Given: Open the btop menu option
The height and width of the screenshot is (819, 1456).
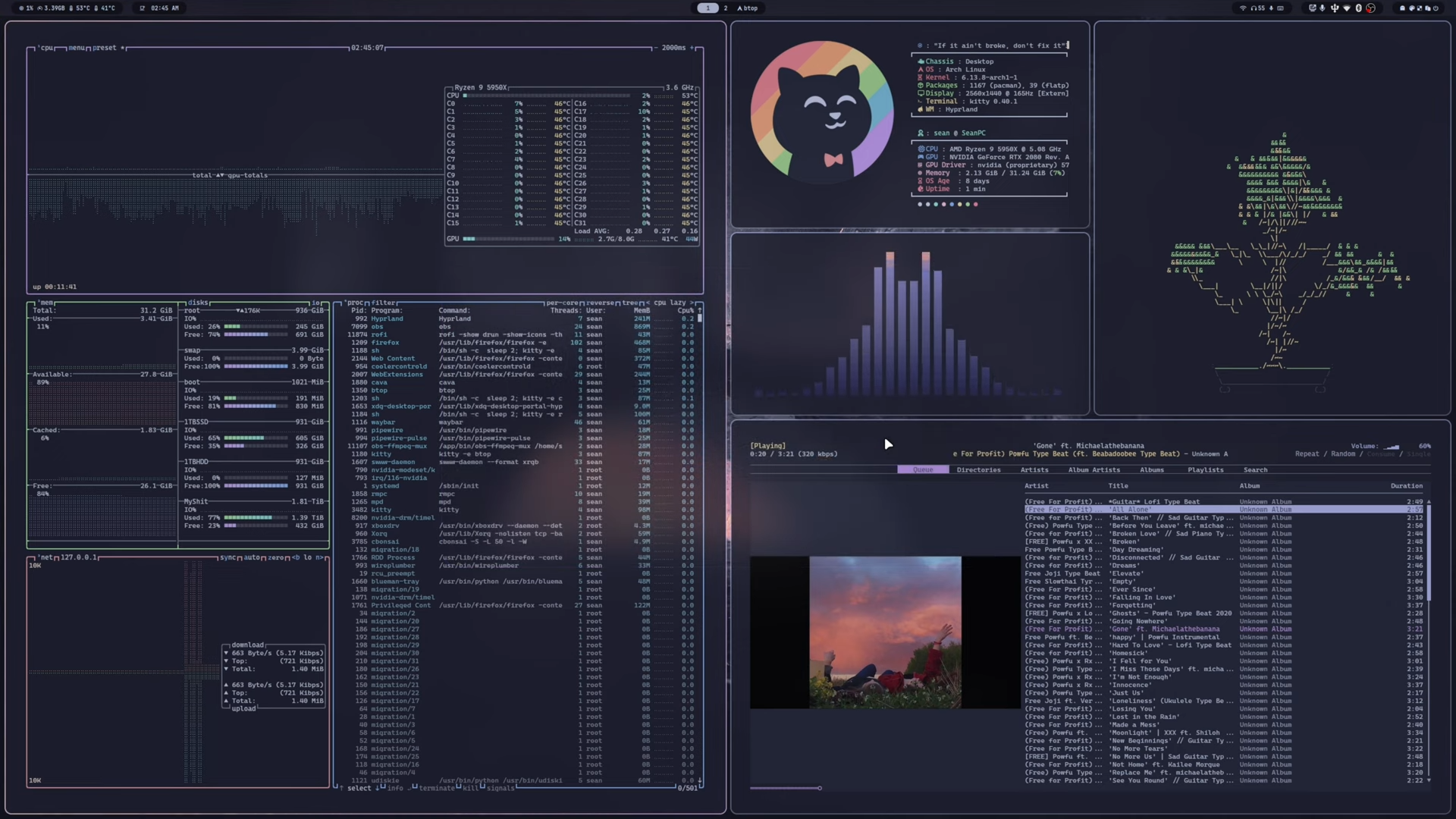Looking at the screenshot, I should [77, 48].
